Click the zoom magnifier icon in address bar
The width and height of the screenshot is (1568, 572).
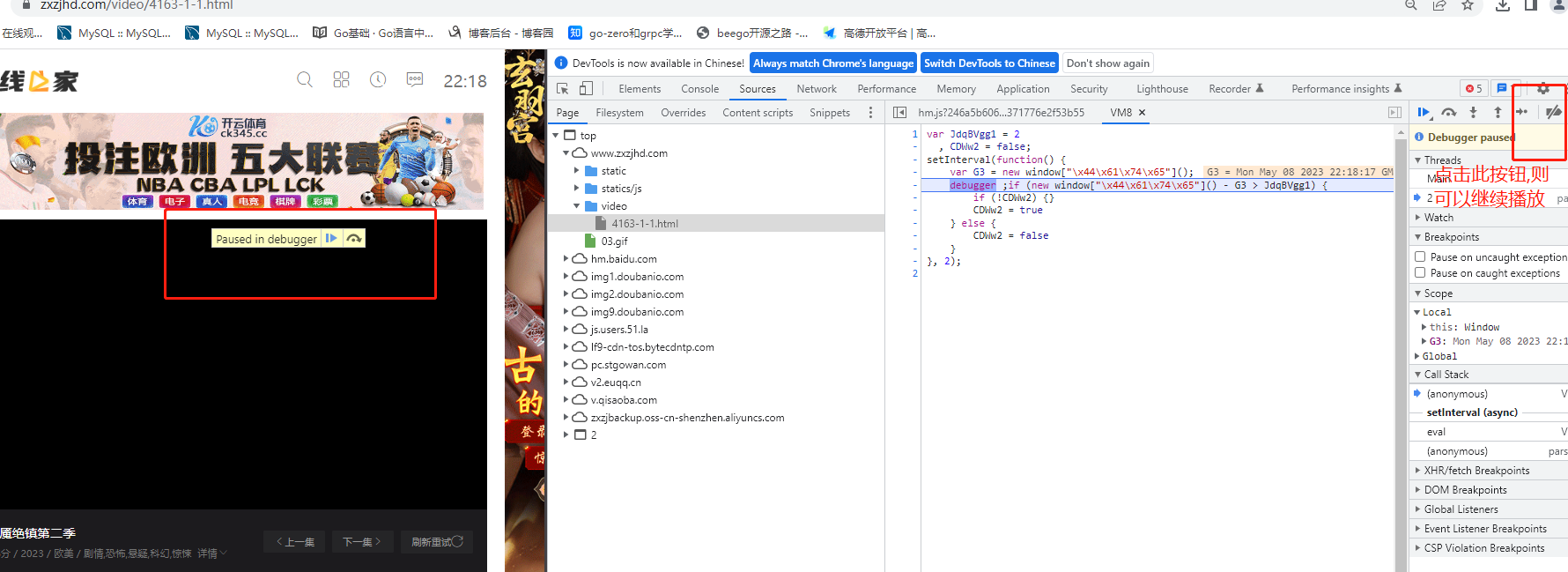click(1411, 5)
